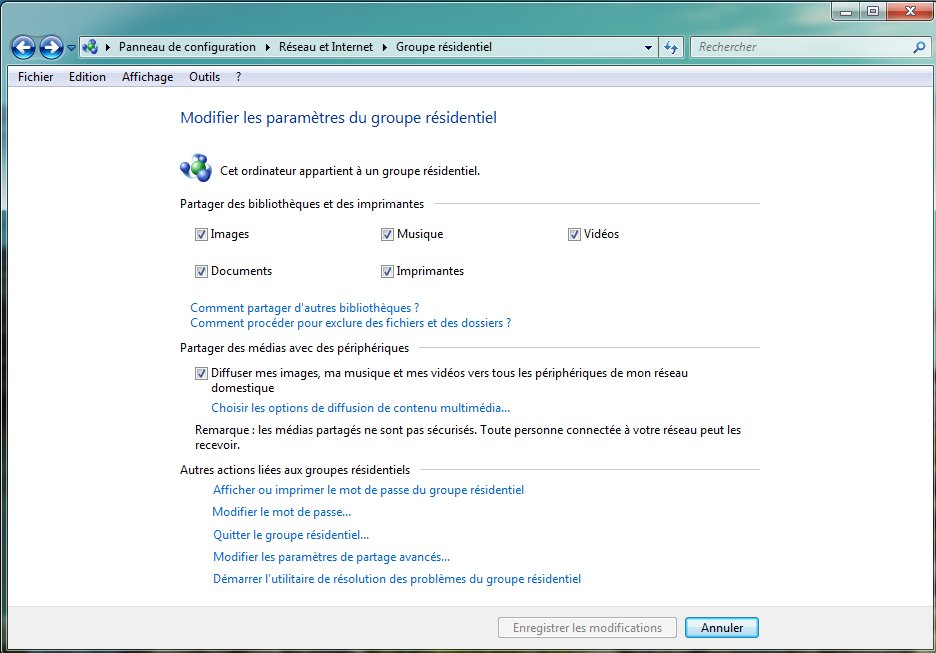The width and height of the screenshot is (936, 653).
Task: Click the label Autres actions liées aux groupes résidentiels
Action: [295, 470]
